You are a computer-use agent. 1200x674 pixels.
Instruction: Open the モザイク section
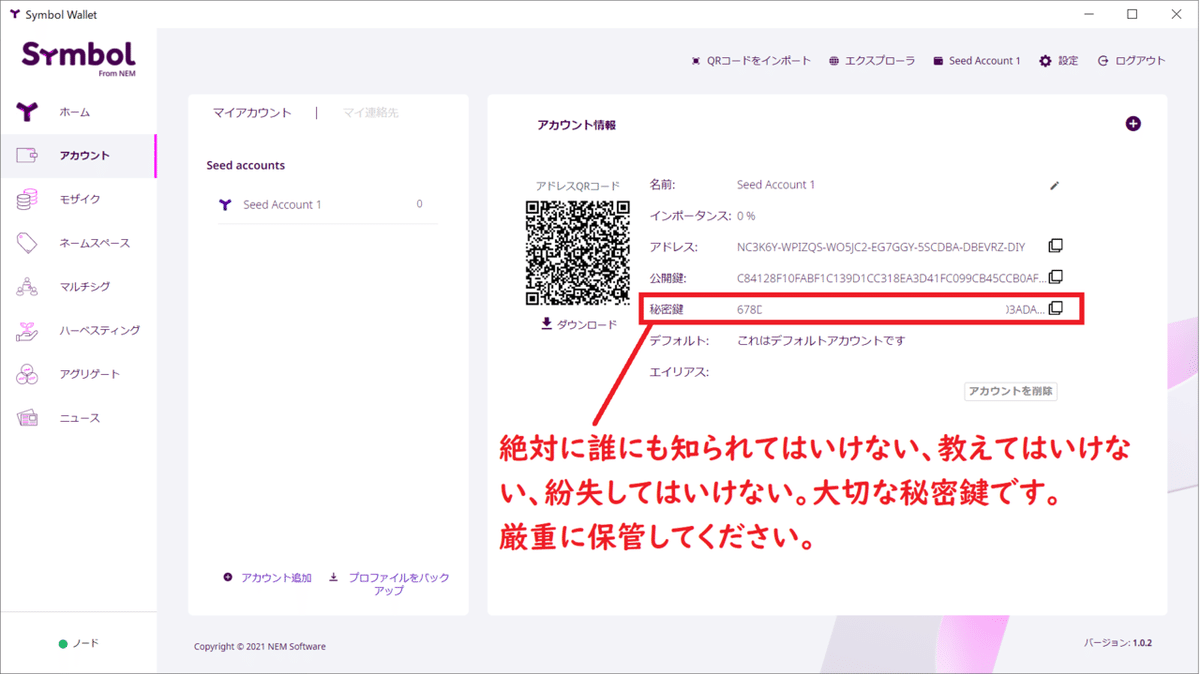coord(79,199)
